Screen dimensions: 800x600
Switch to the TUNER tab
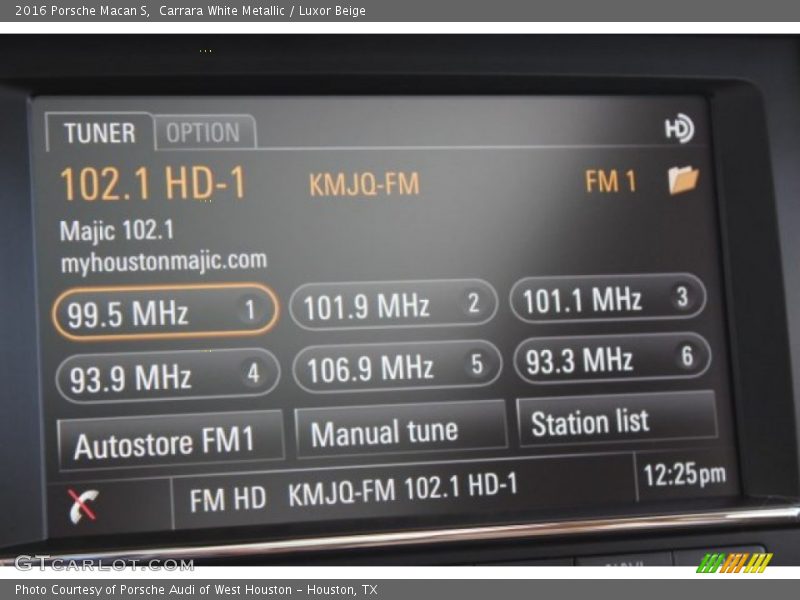coord(99,132)
